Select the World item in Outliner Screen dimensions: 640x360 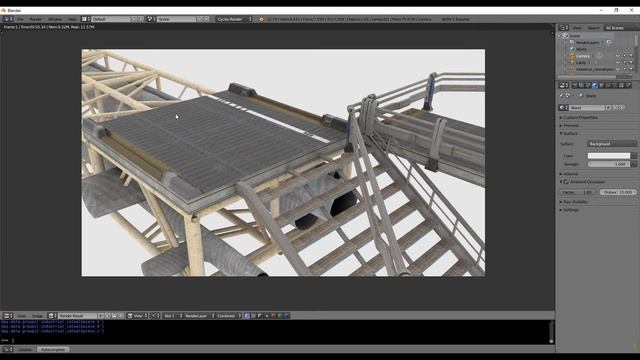581,49
